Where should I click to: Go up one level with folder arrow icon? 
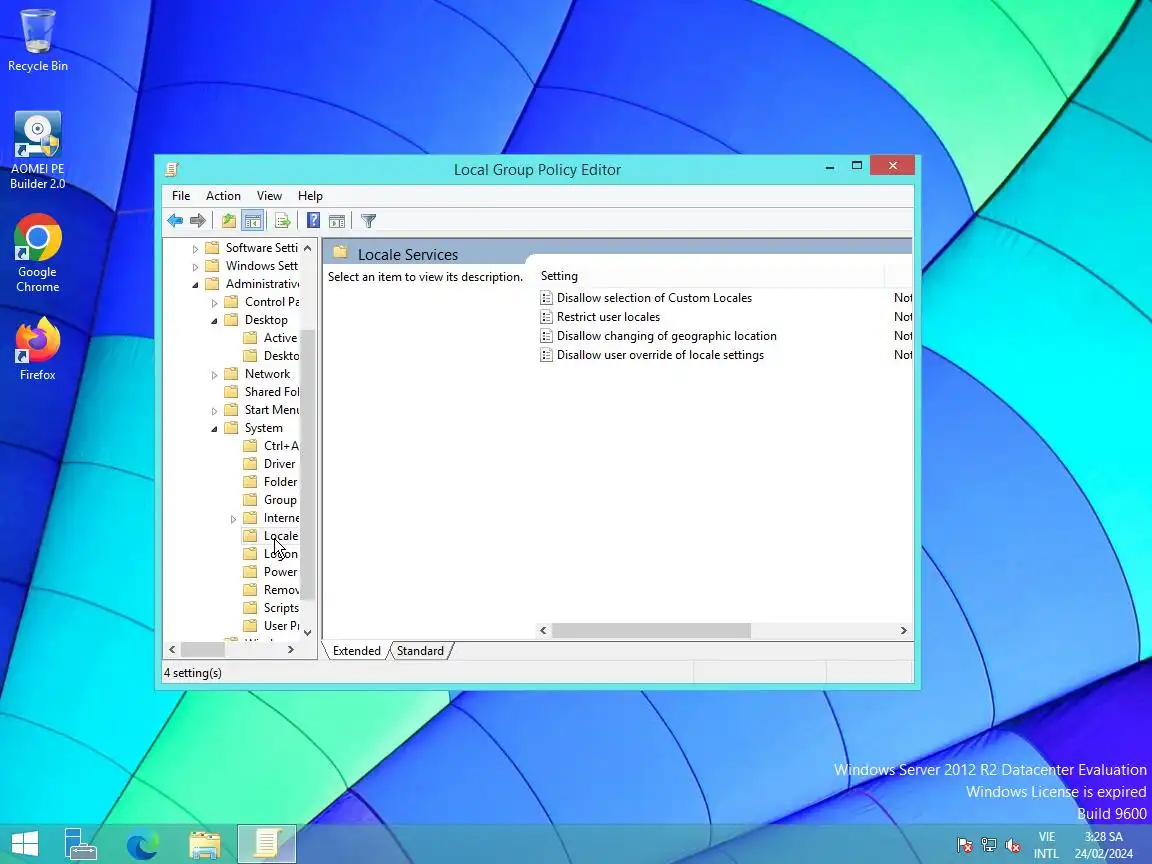pyautogui.click(x=229, y=220)
